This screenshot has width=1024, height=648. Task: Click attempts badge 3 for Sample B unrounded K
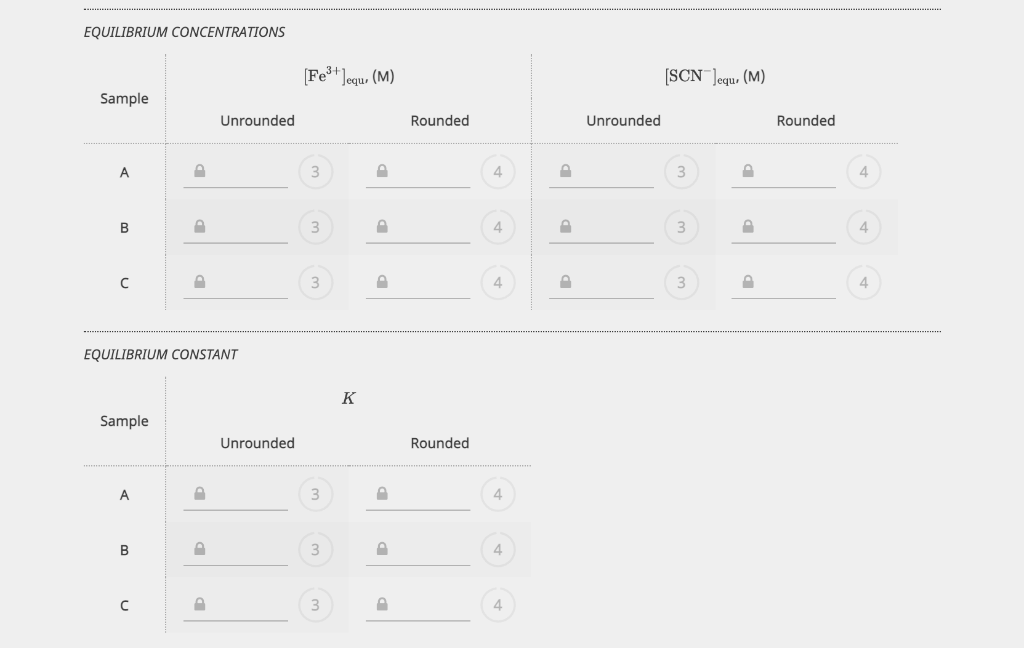315,550
